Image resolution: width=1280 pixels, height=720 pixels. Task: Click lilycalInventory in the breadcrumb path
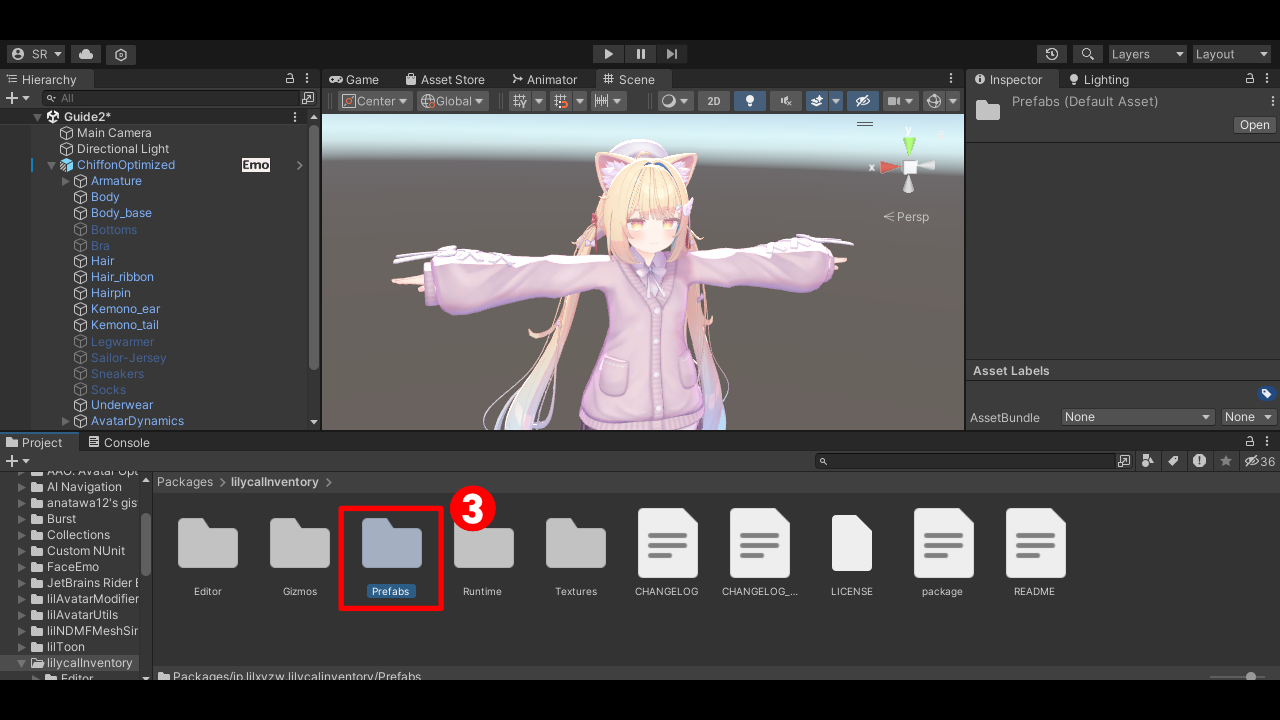coord(274,482)
